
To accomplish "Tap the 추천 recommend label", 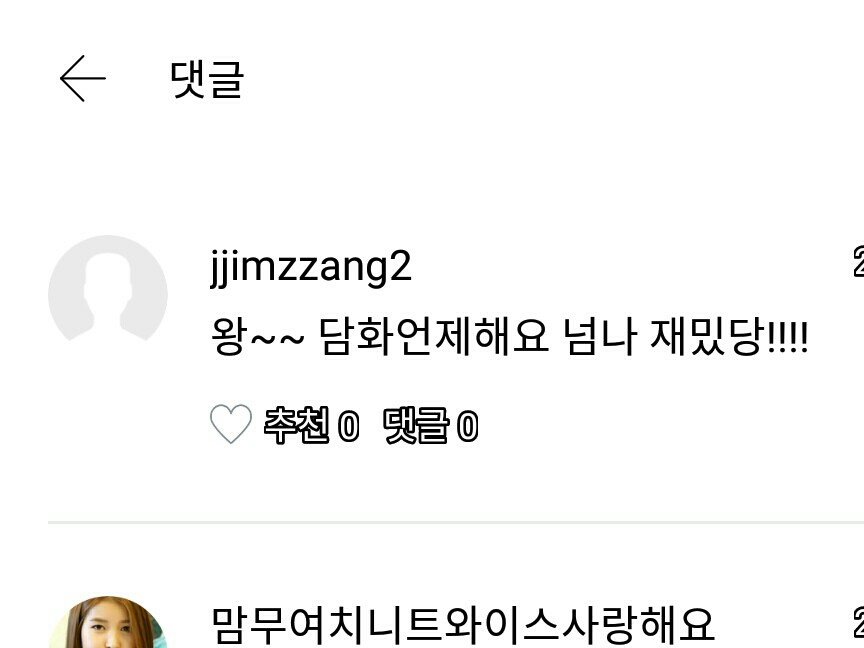I will pos(296,425).
